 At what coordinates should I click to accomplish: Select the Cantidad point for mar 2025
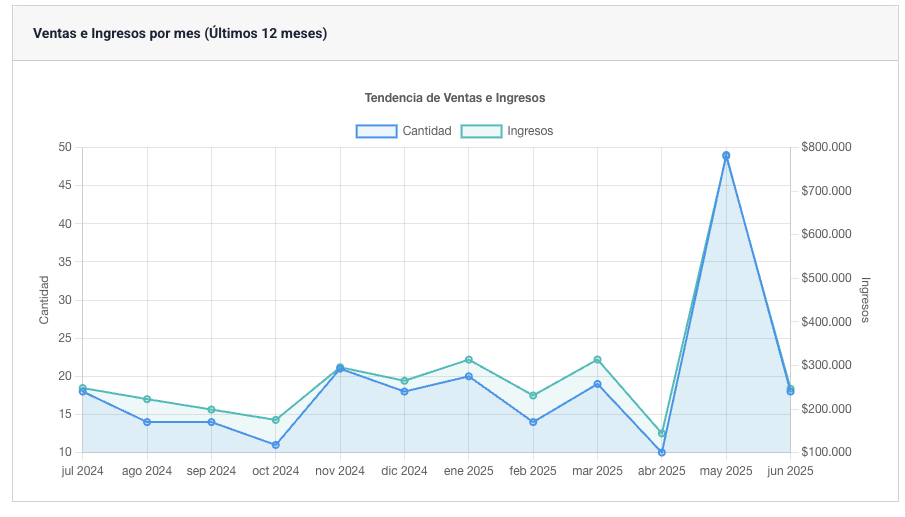pyautogui.click(x=598, y=384)
